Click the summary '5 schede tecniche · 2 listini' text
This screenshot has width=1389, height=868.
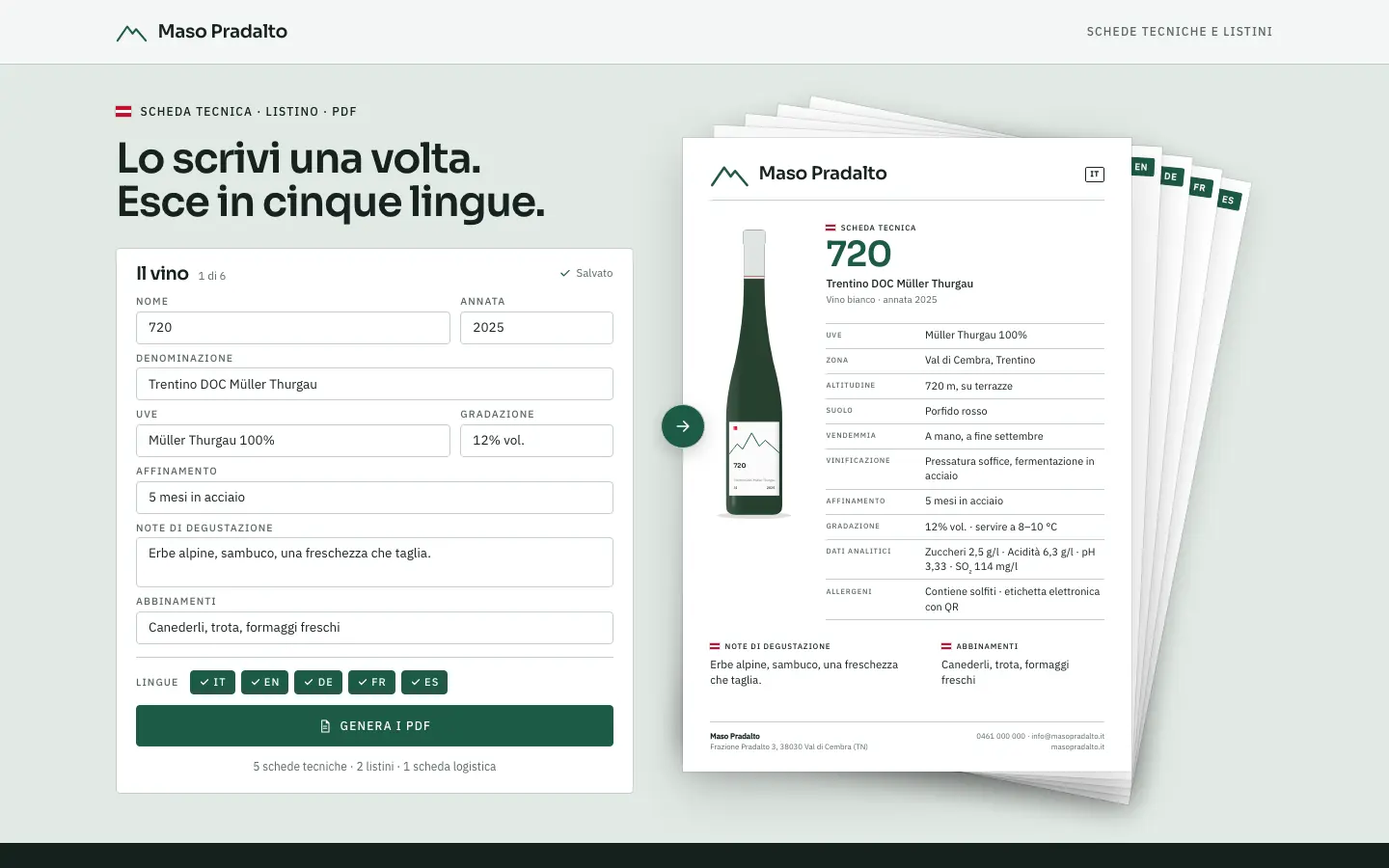(374, 767)
